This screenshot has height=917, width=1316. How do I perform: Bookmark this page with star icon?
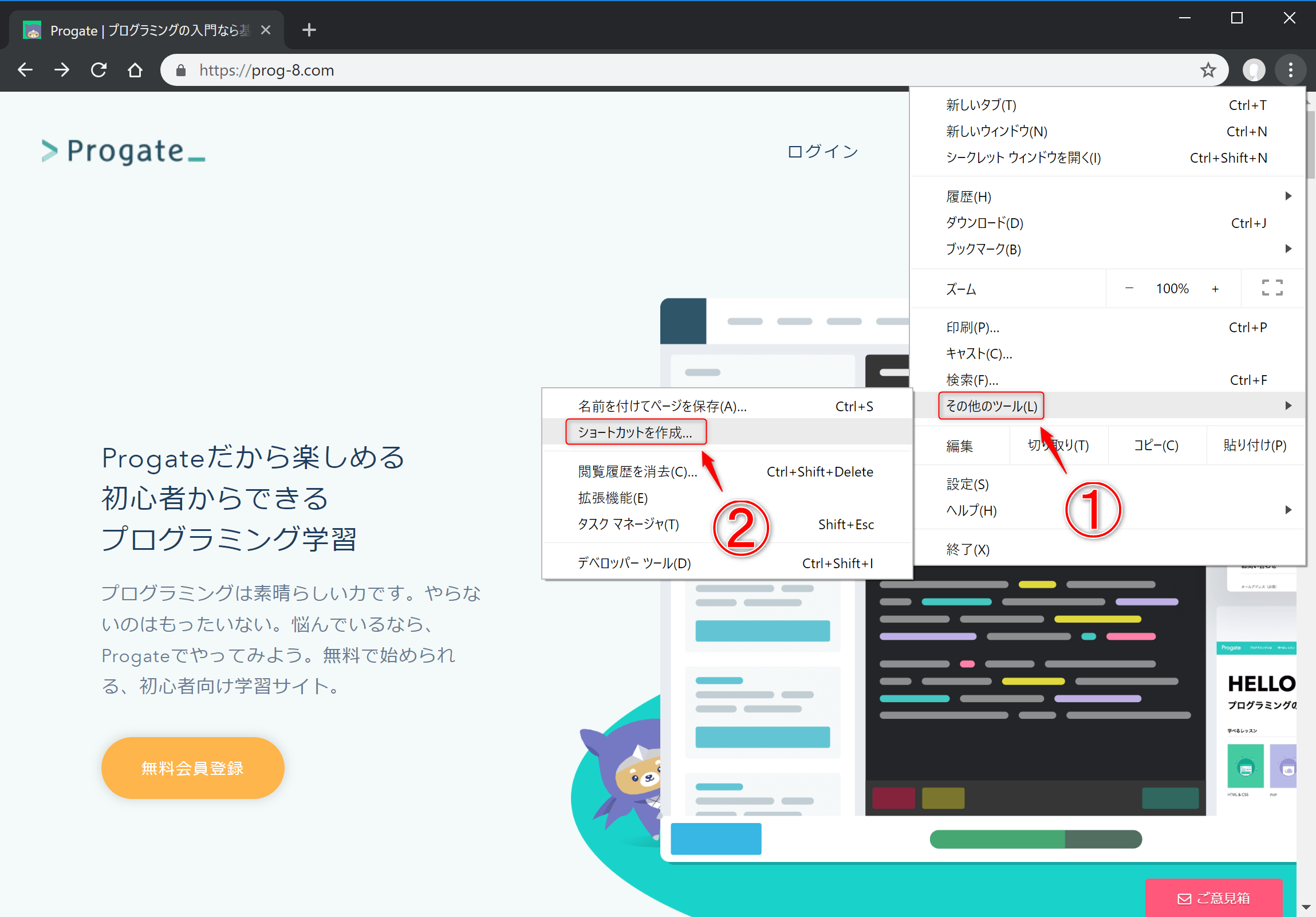tap(1208, 70)
